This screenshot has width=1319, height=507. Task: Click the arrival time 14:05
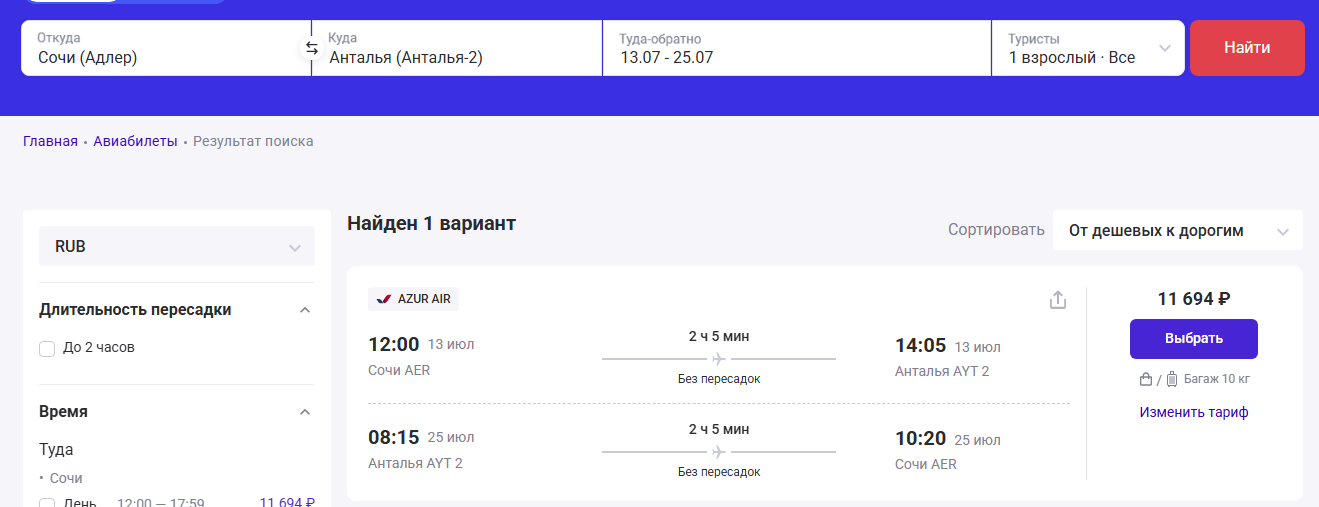(920, 346)
